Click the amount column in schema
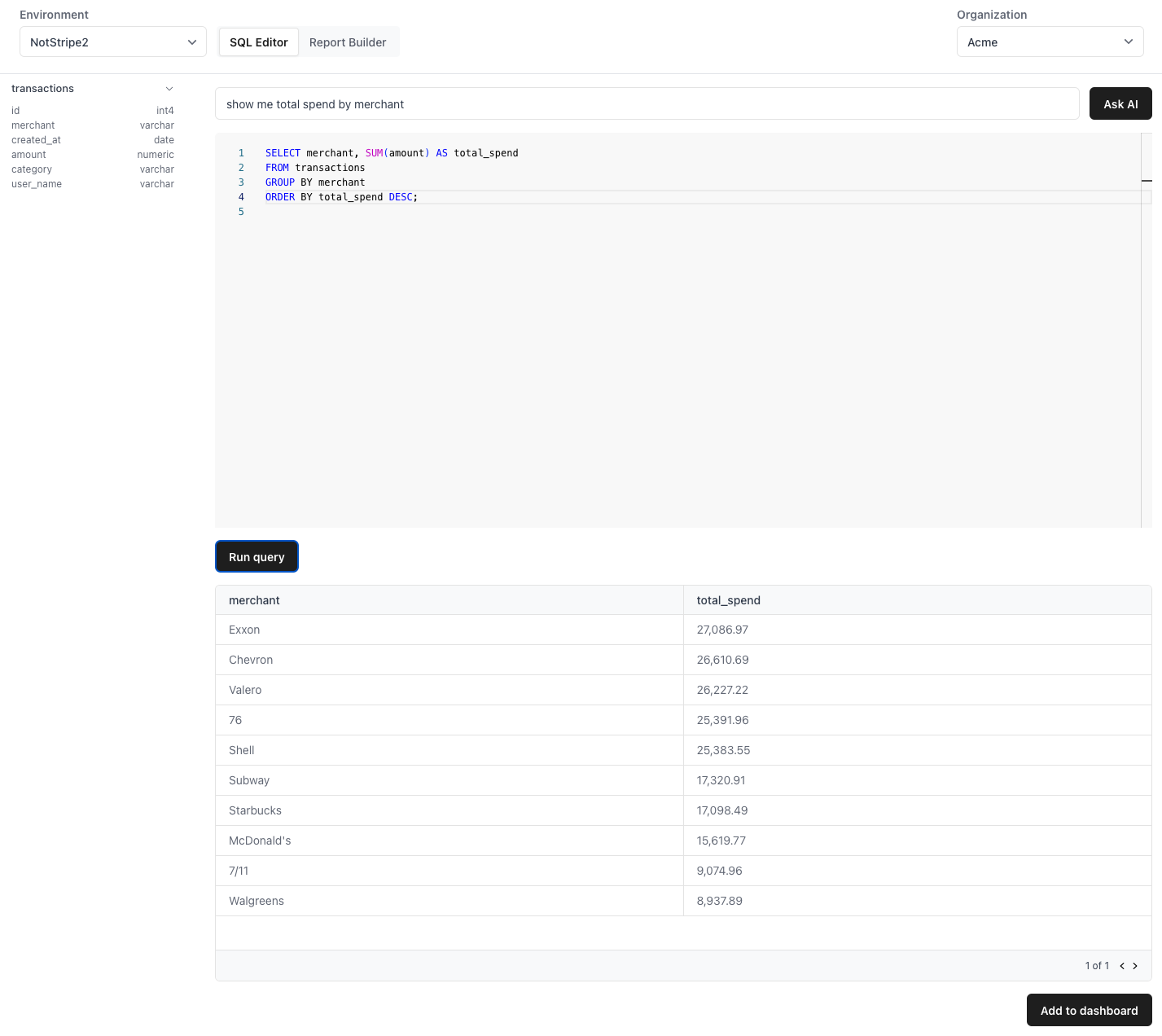 [93, 155]
